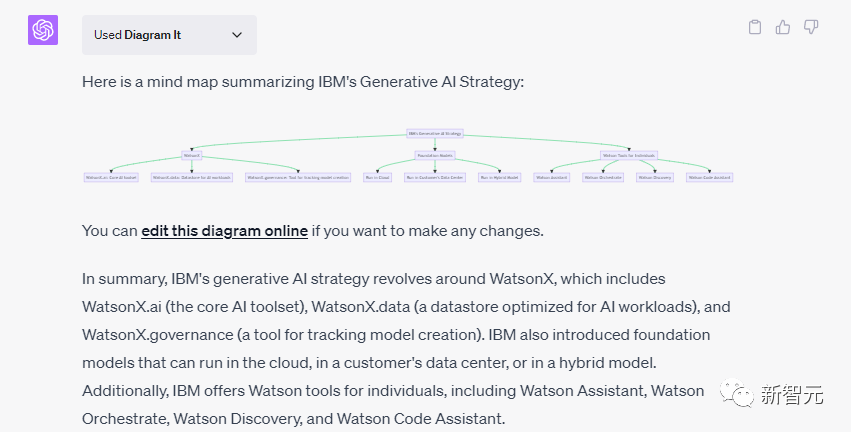The image size is (851, 432).
Task: Click the Watson Code Assistant diagram node
Action: (x=709, y=177)
